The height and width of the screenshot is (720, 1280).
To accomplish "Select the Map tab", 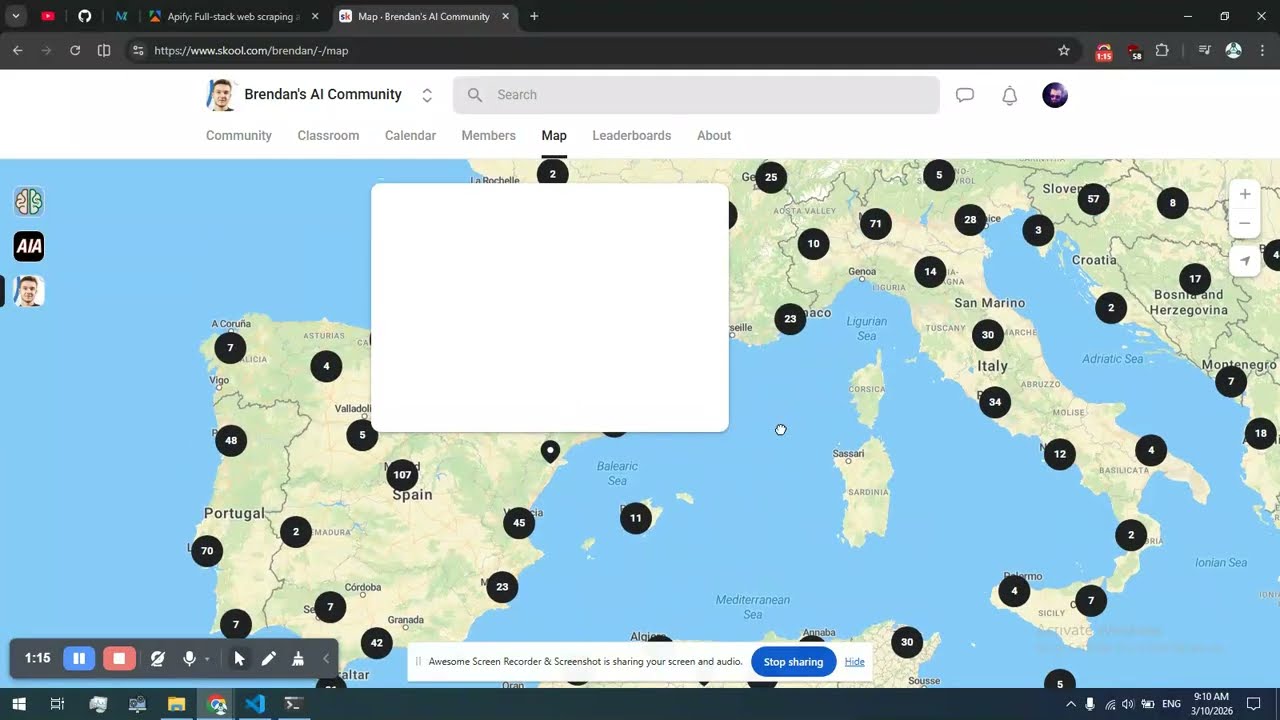I will tap(554, 135).
